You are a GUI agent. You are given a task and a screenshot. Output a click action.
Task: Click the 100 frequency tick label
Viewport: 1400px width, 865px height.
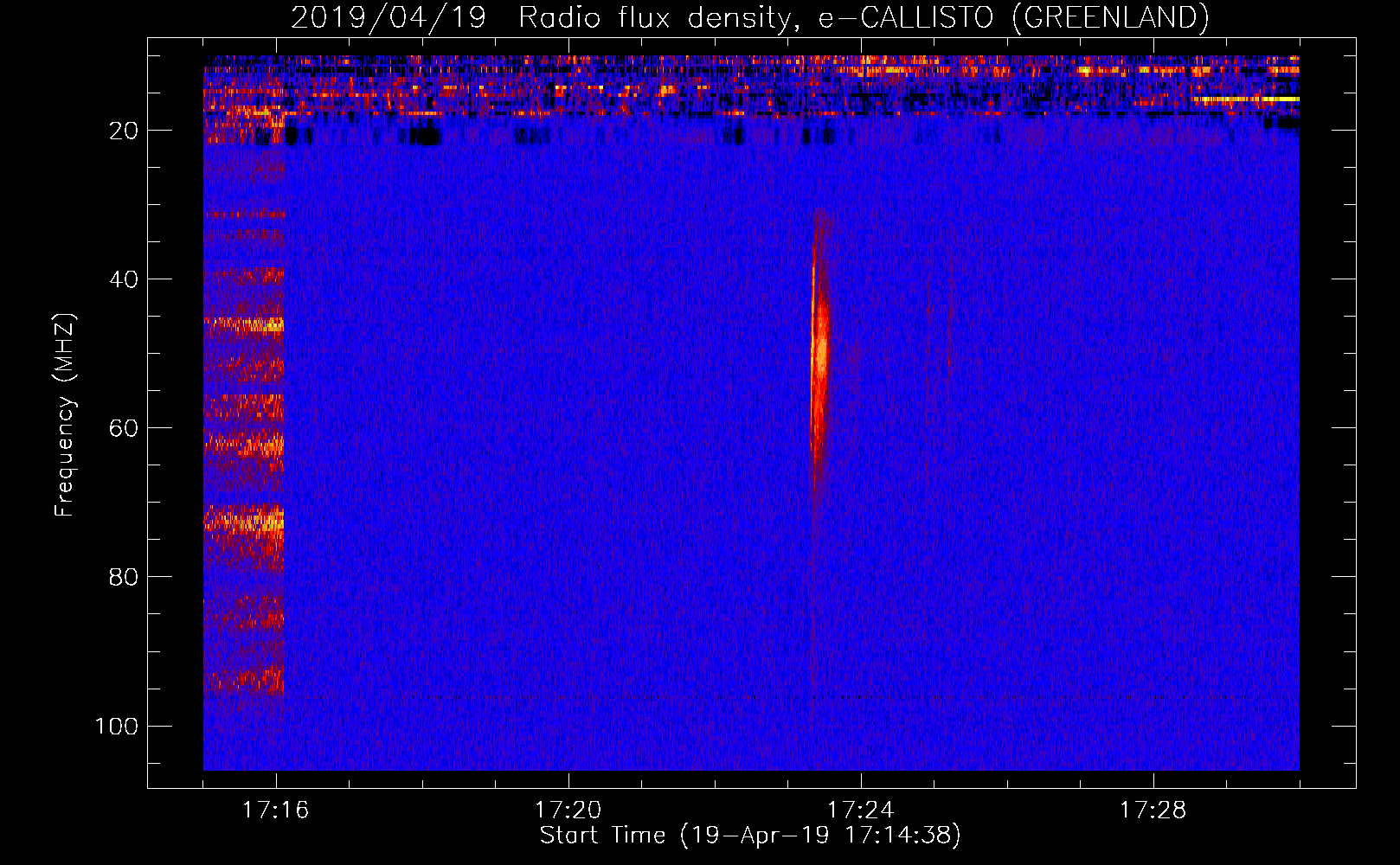117,727
